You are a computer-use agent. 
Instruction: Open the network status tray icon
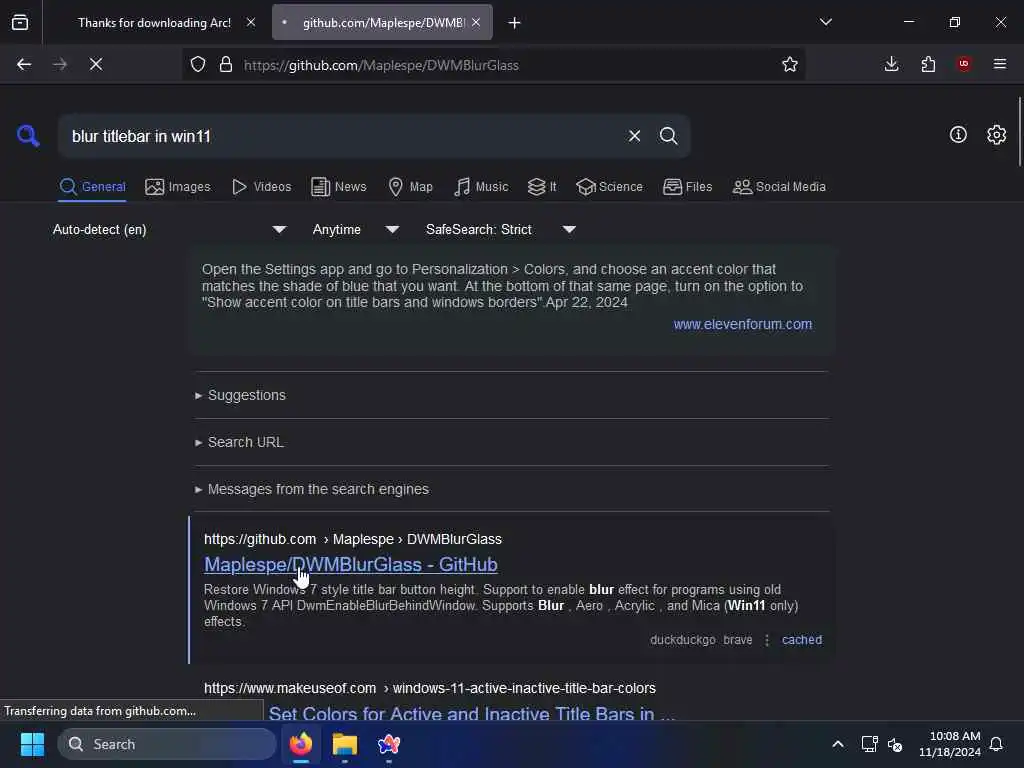869,744
